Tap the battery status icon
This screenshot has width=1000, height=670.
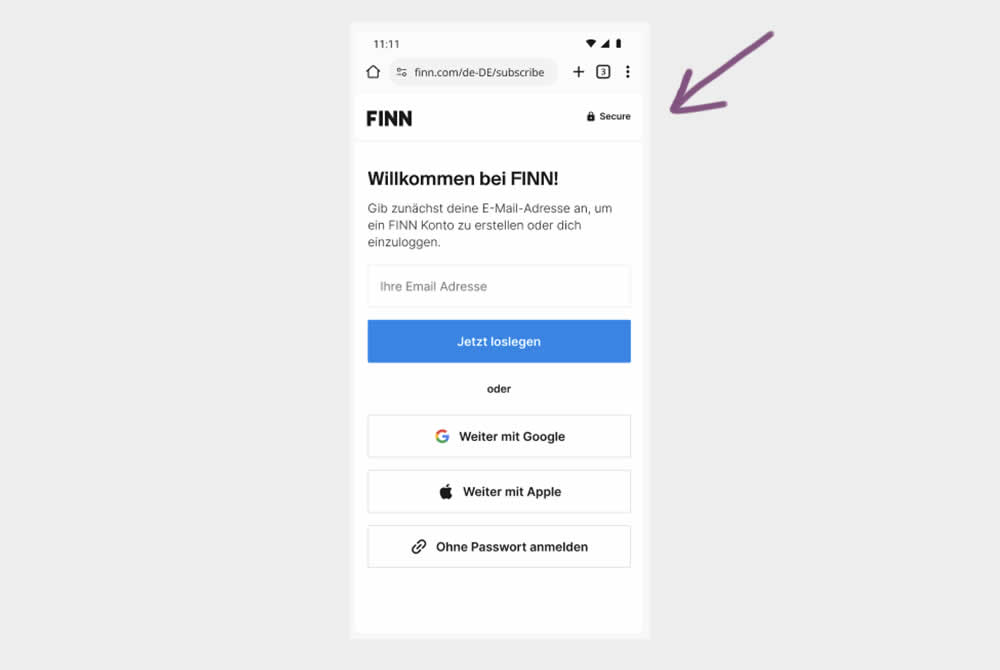point(618,43)
